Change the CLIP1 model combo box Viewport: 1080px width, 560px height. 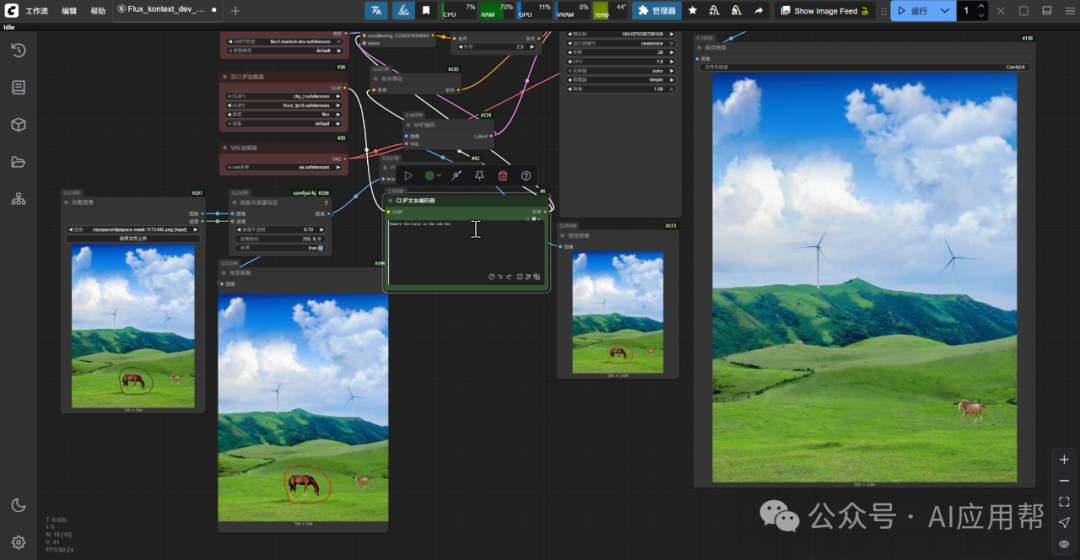284,96
